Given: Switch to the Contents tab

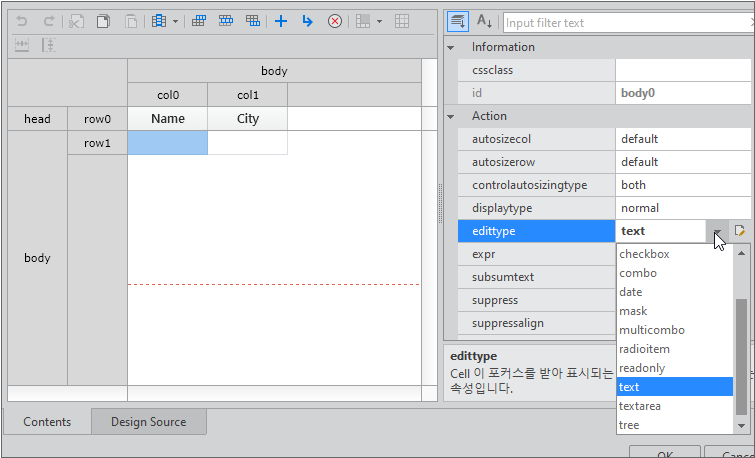Looking at the screenshot, I should click(47, 422).
